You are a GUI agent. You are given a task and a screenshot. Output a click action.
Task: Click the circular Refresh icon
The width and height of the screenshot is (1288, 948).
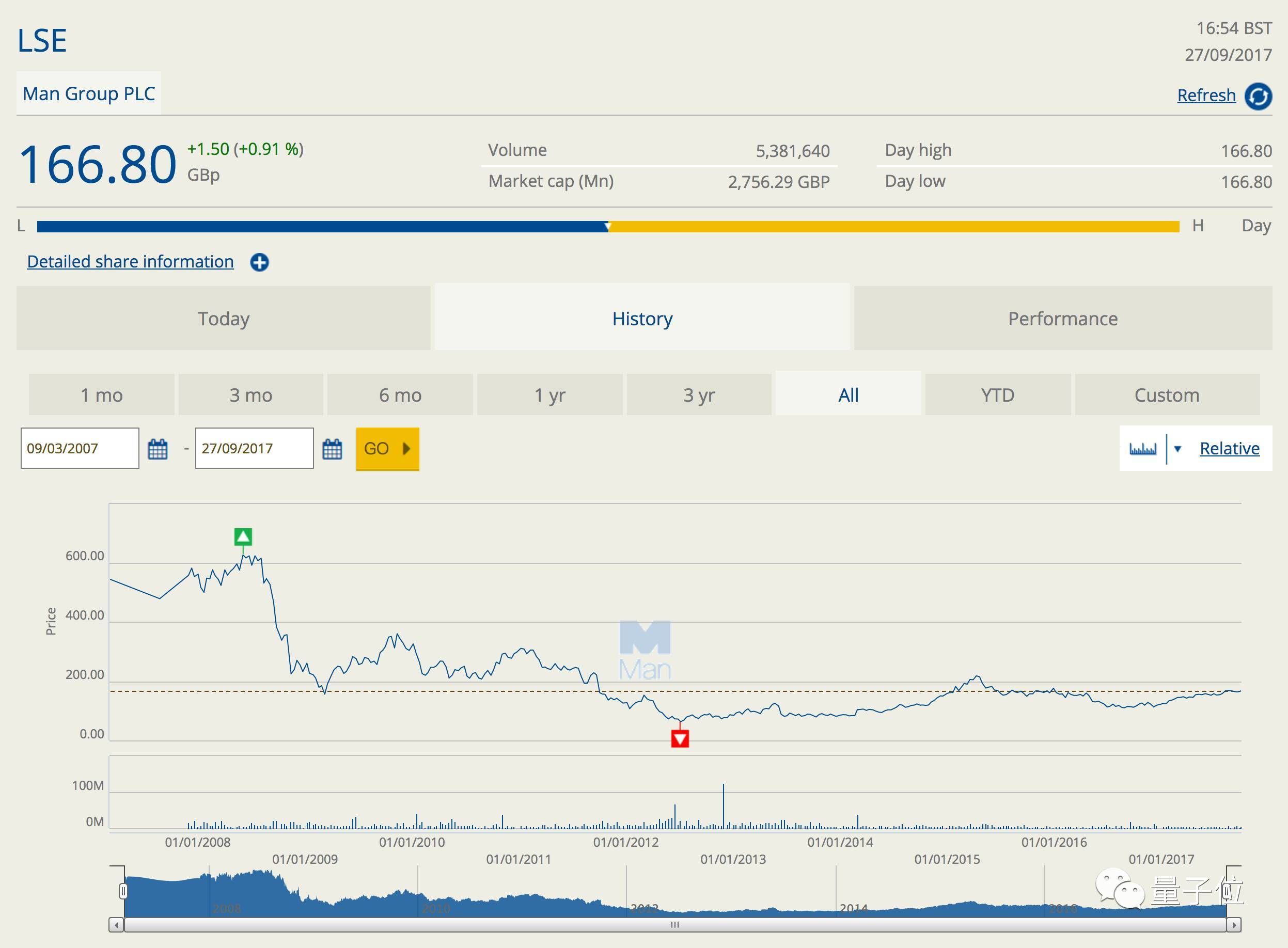coord(1258,96)
